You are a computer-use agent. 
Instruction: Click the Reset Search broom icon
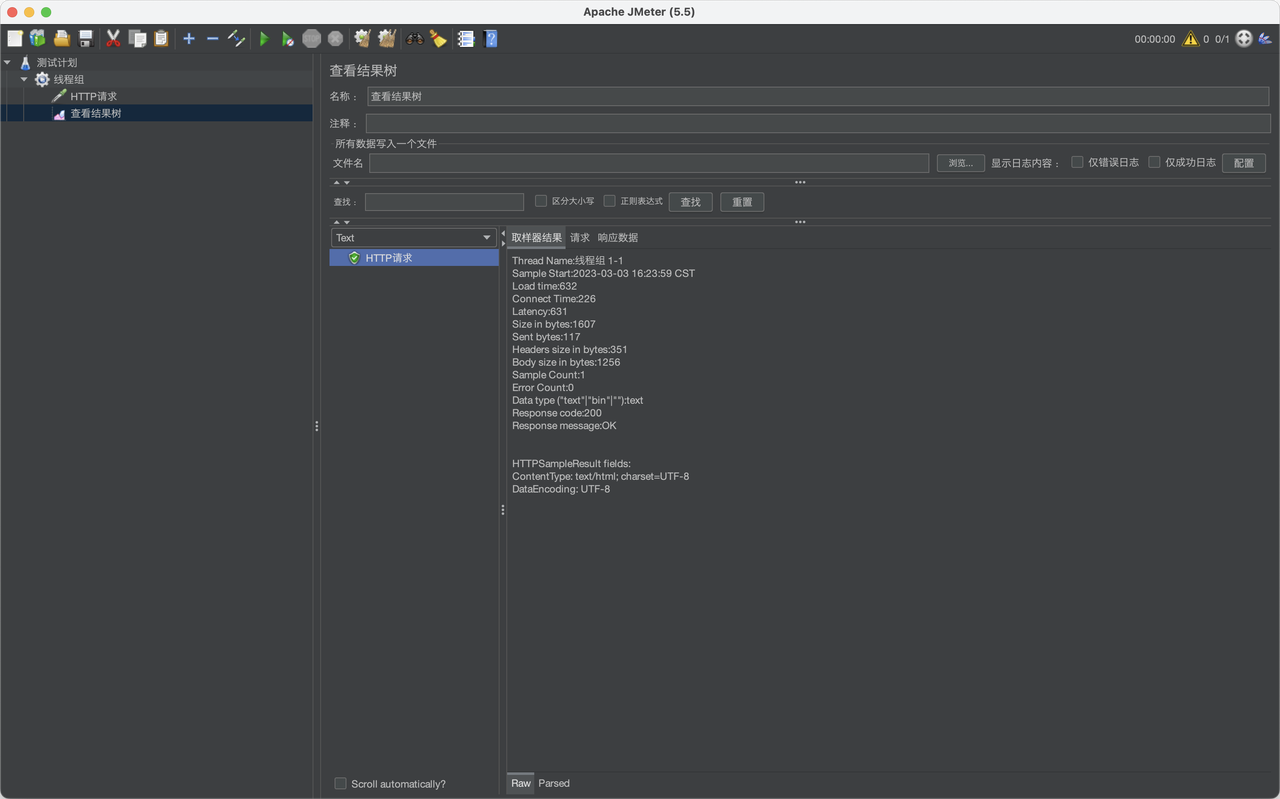[x=438, y=39]
